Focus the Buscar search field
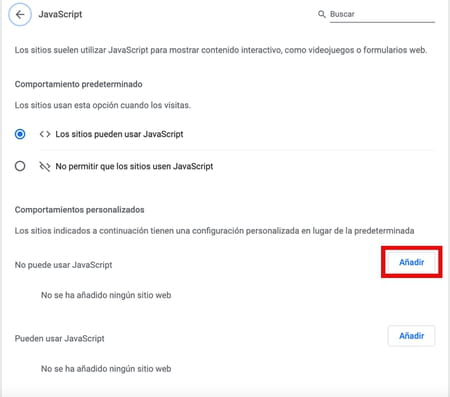 pyautogui.click(x=382, y=14)
